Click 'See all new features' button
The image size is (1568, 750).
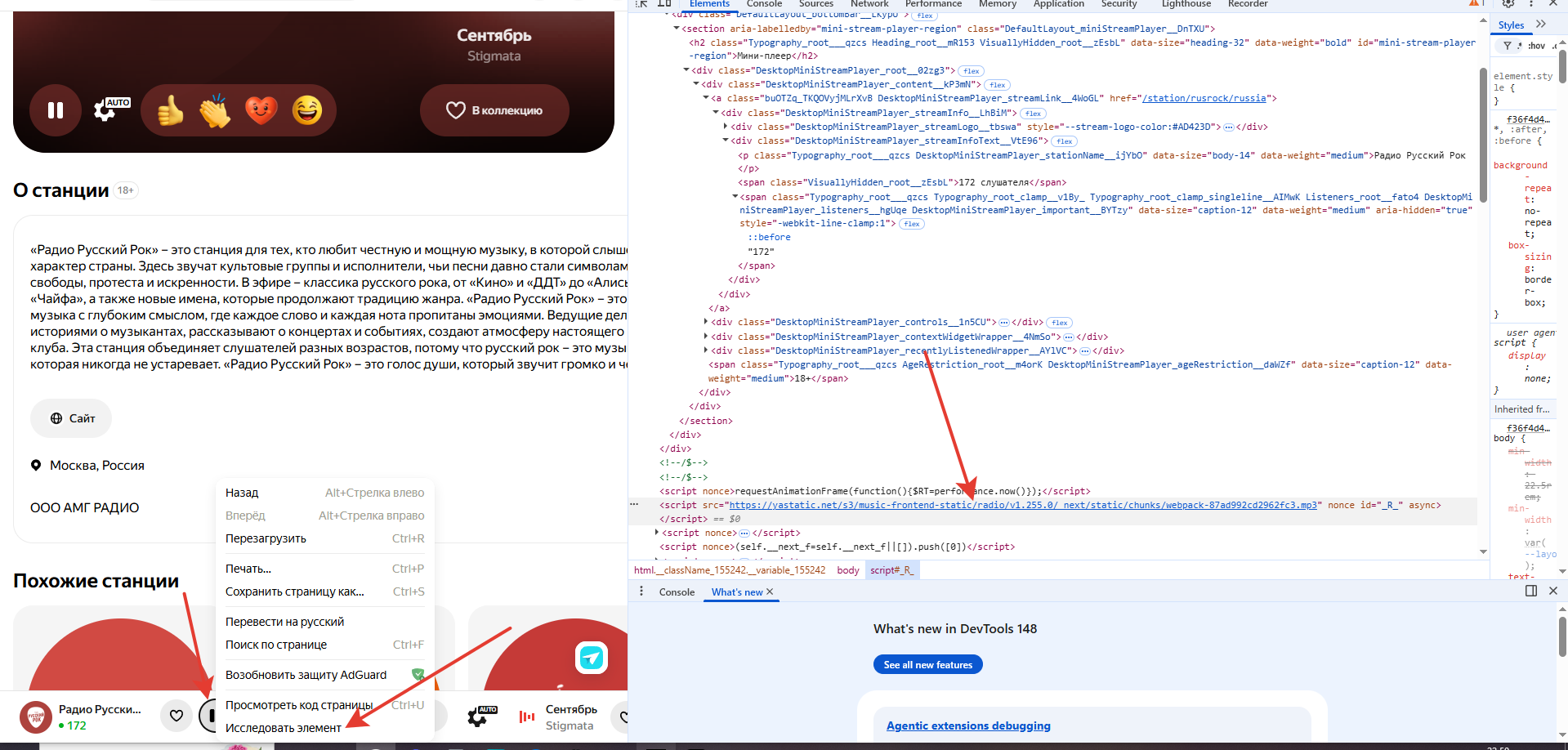pos(928,665)
